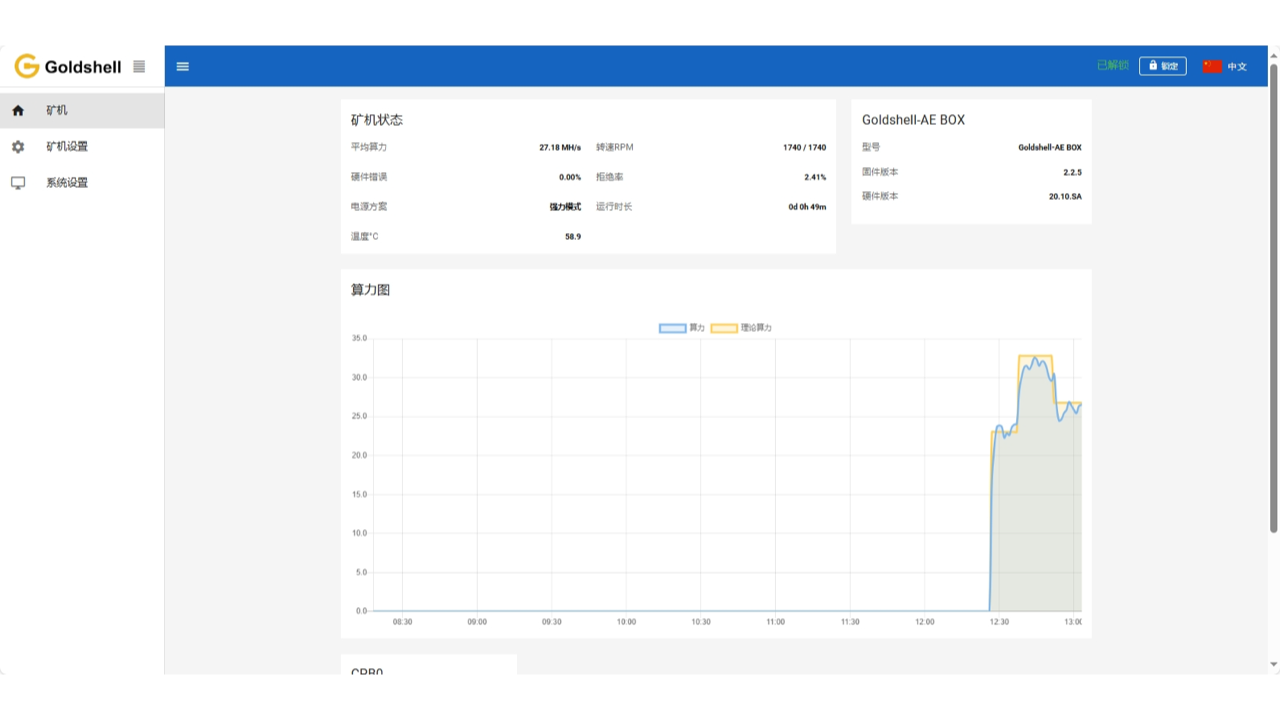1280x720 pixels.
Task: Toggle the blue 算力 legend series
Action: (x=682, y=328)
